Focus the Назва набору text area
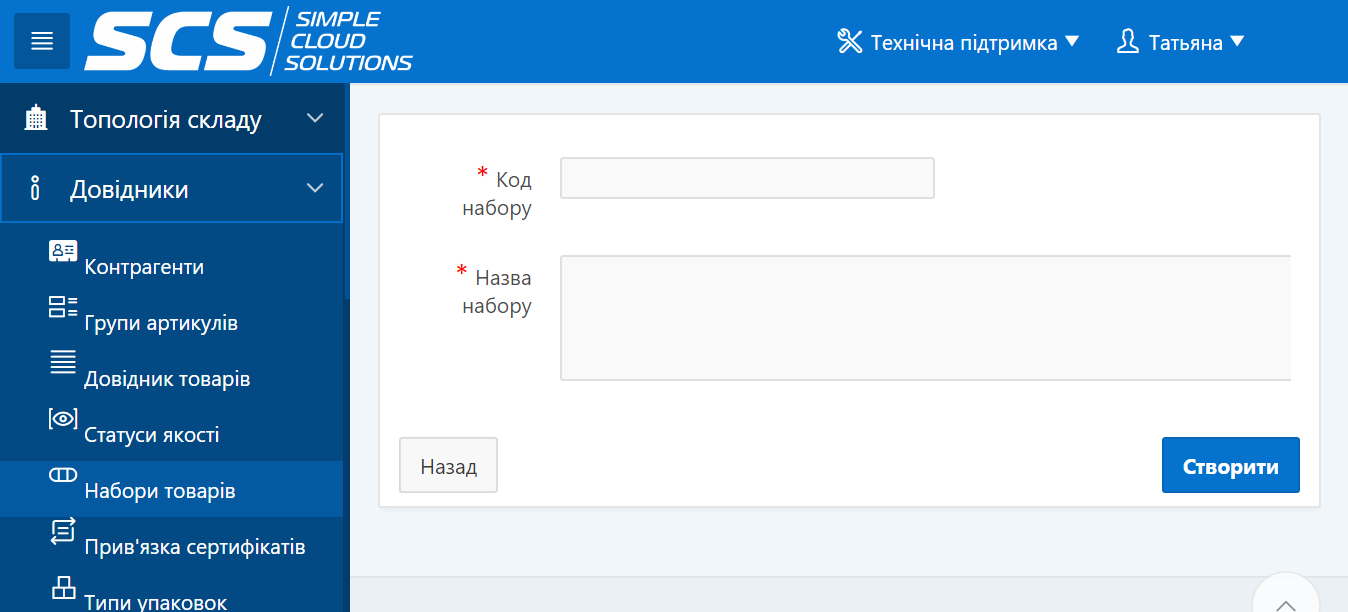The width and height of the screenshot is (1348, 612). point(925,318)
